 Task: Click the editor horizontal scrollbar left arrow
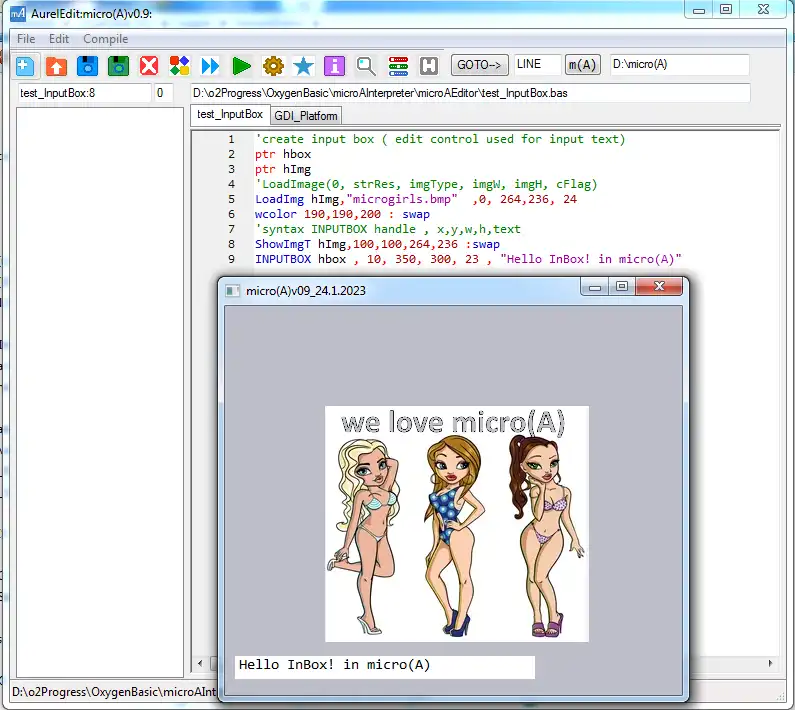point(200,663)
